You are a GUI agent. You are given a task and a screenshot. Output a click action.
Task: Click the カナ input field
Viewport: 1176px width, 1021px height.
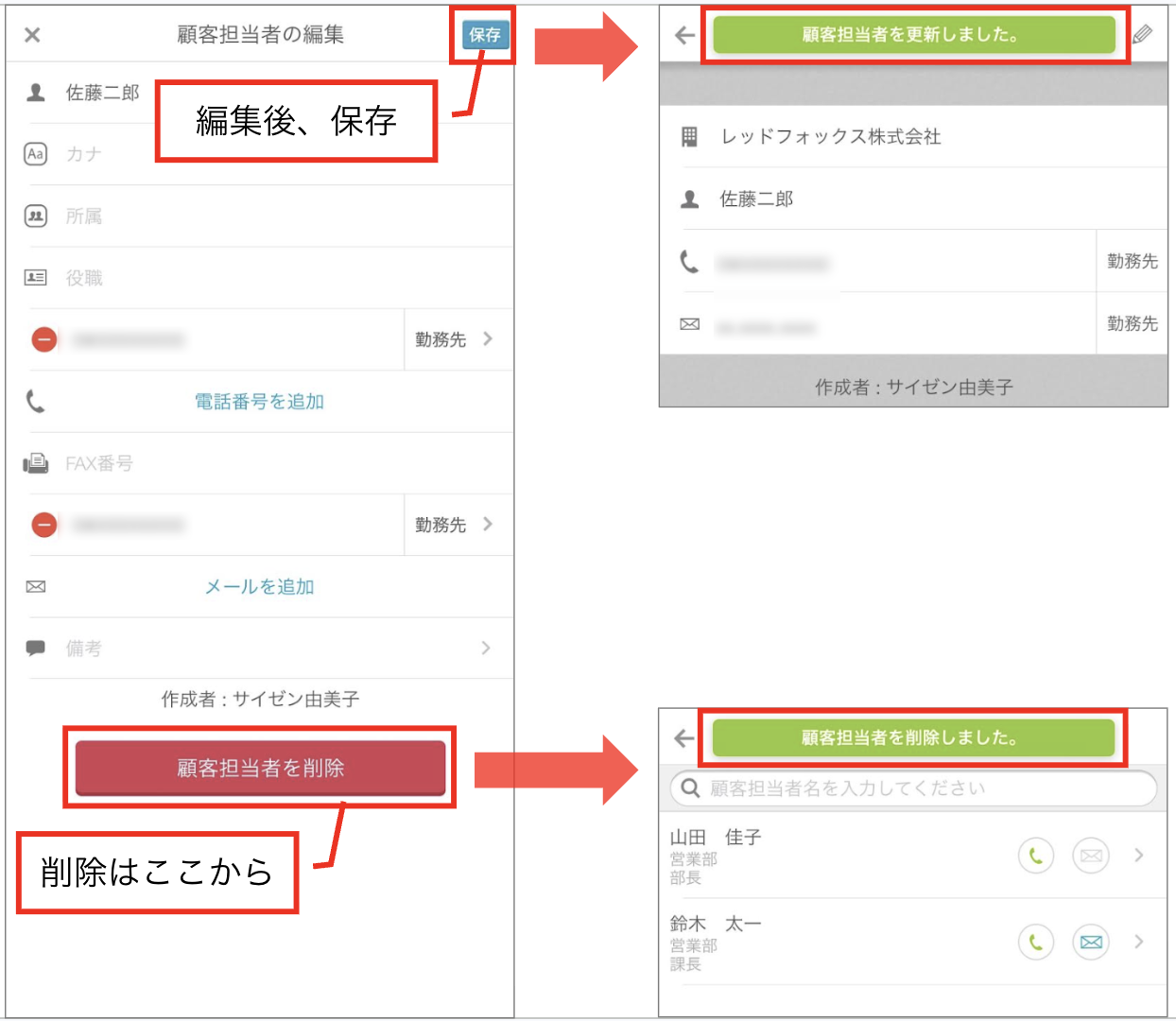269,154
